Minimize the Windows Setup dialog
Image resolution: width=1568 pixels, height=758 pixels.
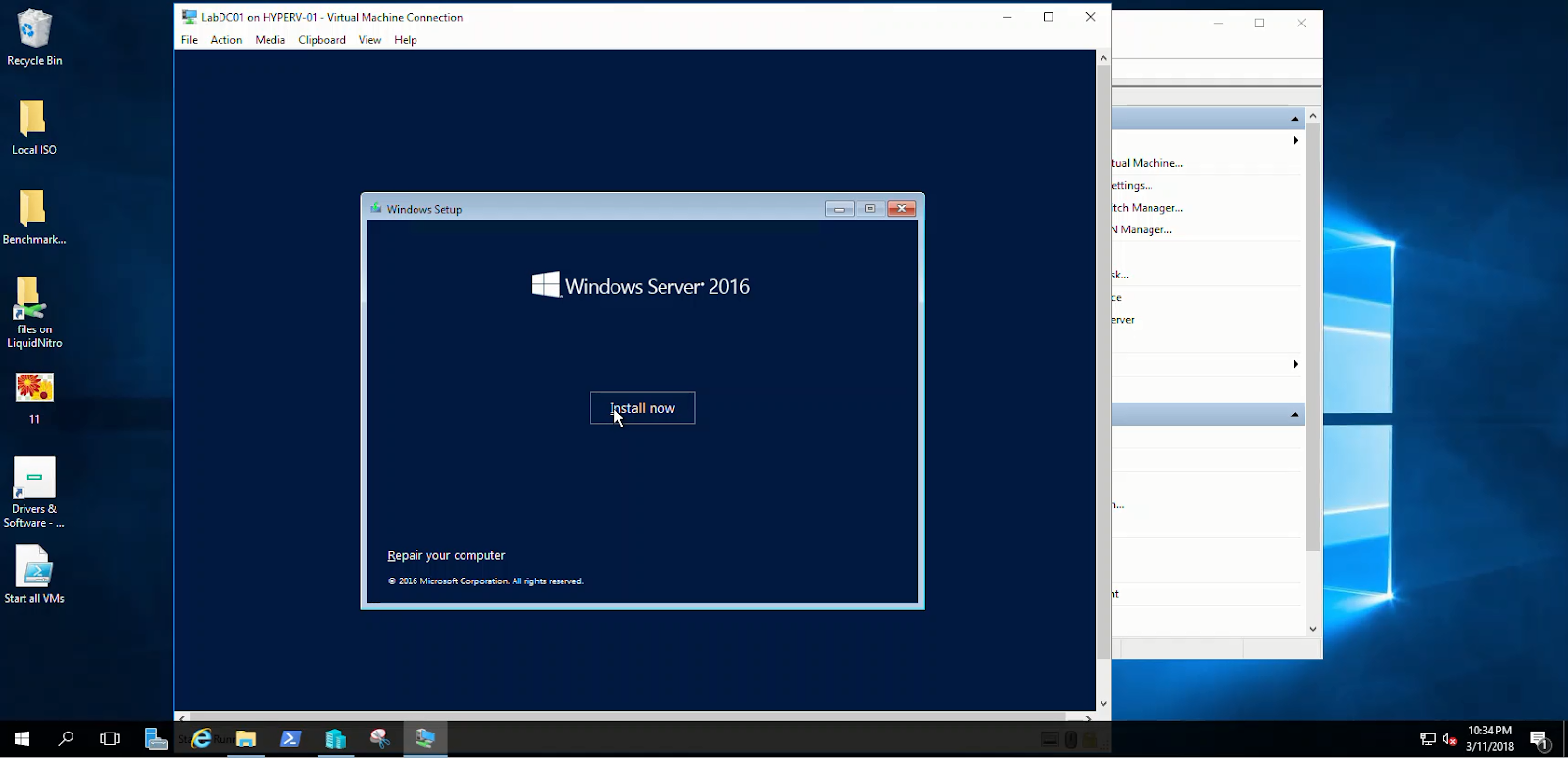(839, 208)
